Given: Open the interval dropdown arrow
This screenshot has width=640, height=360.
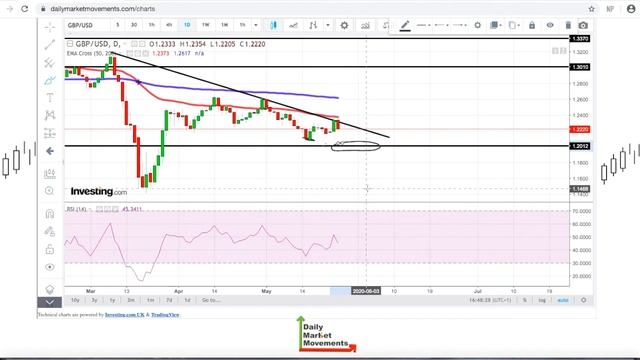Looking at the screenshot, I should [256, 25].
